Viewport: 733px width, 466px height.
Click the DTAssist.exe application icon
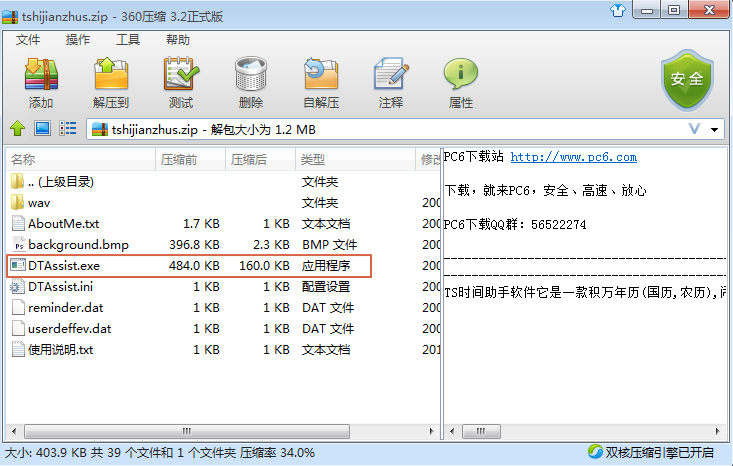(x=17, y=265)
